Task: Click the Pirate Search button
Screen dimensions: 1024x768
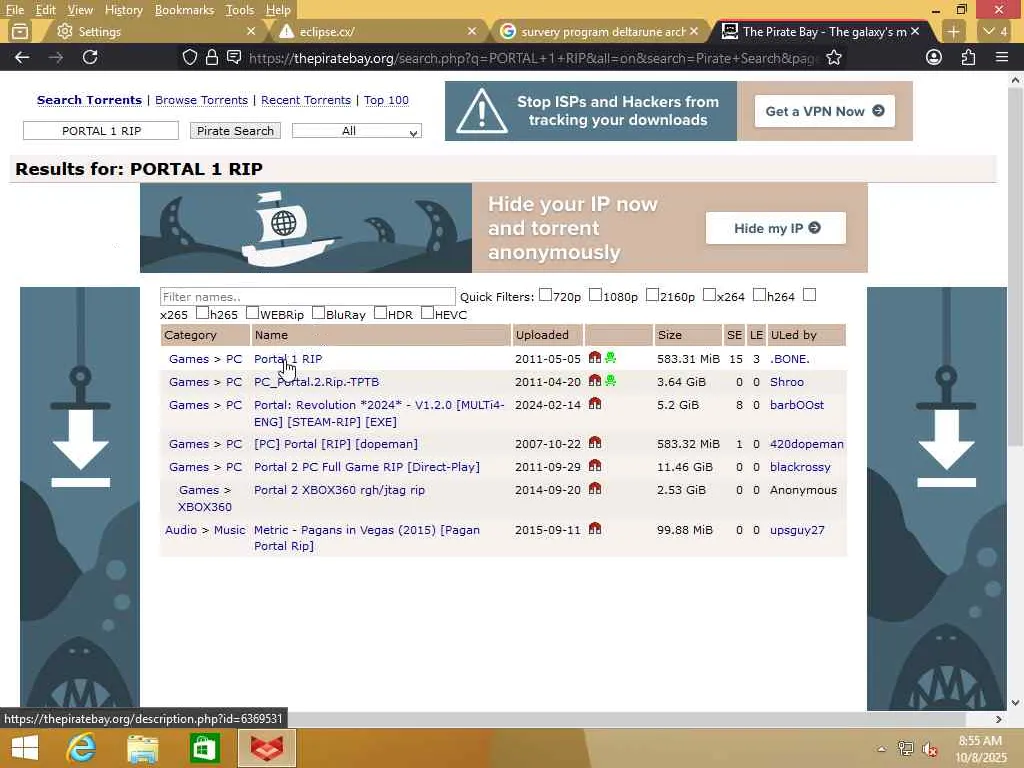Action: coord(235,131)
